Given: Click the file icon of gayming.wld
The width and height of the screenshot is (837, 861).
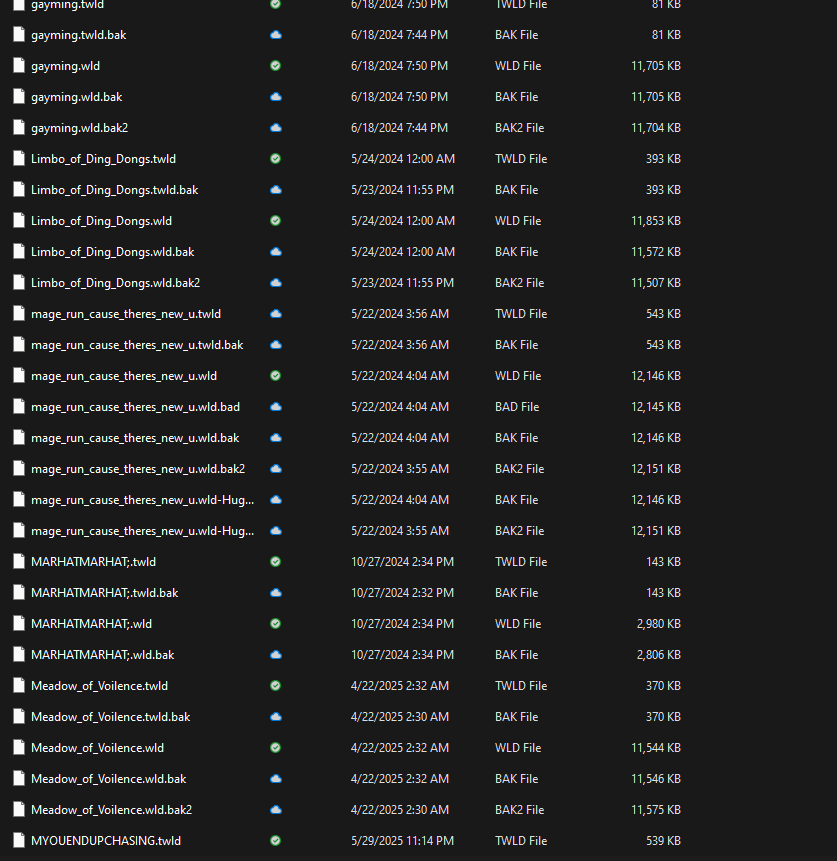Looking at the screenshot, I should point(19,66).
